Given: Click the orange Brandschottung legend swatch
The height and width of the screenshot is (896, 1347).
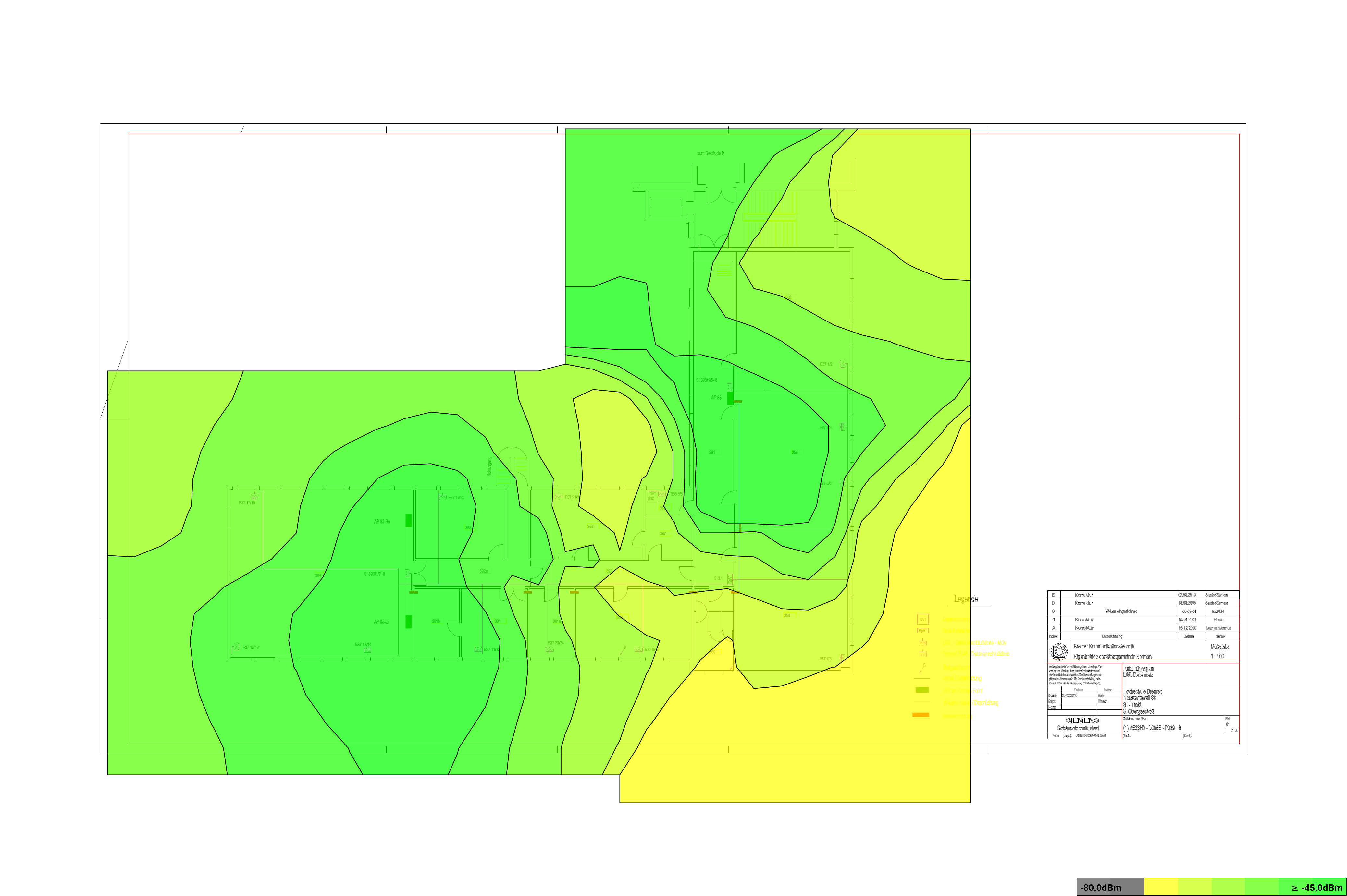Looking at the screenshot, I should (x=921, y=715).
